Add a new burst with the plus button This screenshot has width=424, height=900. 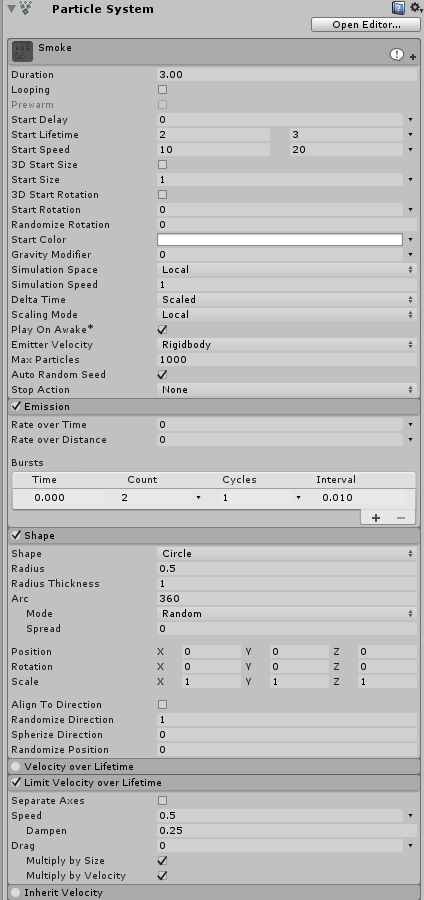376,518
